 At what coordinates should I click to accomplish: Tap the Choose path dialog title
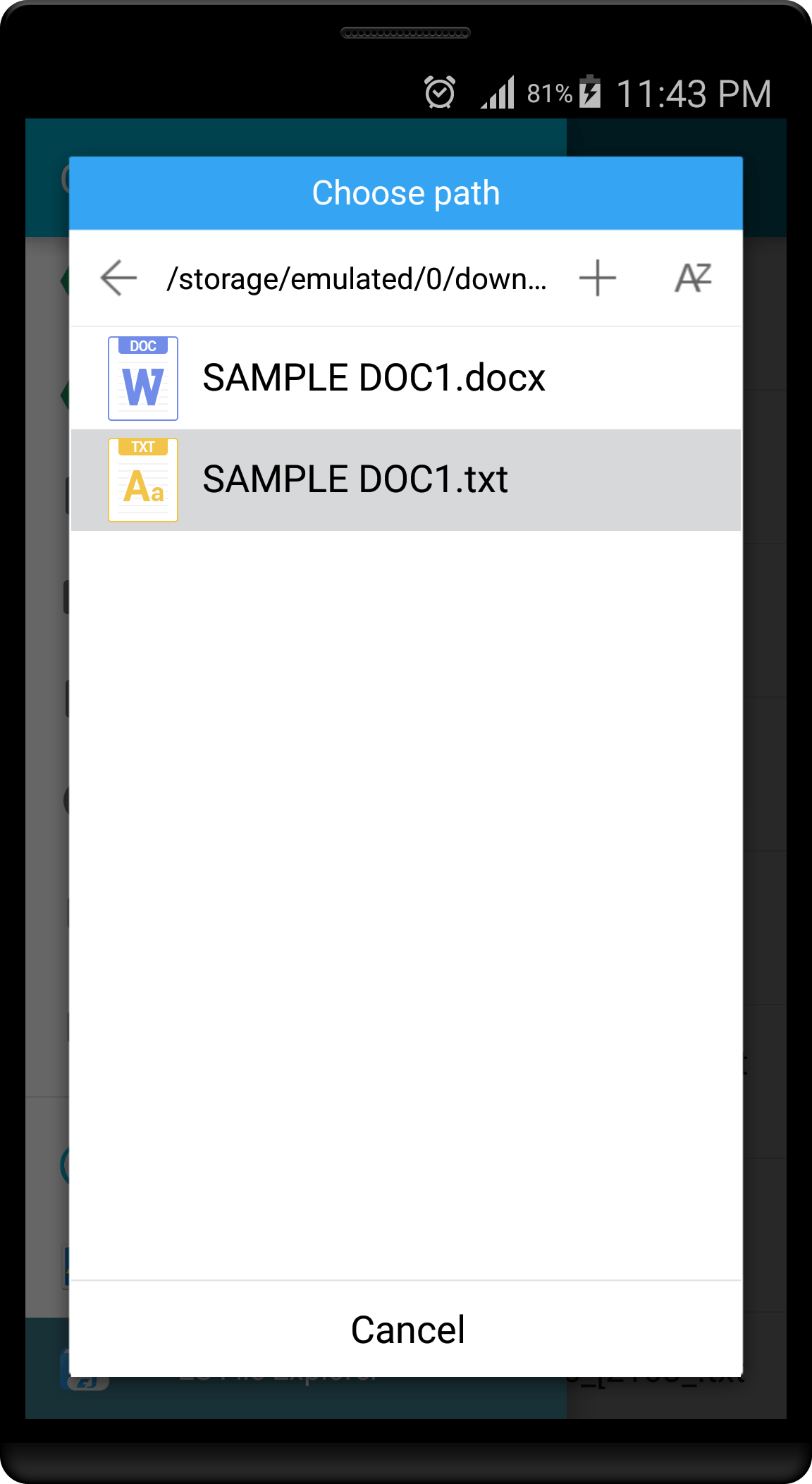click(x=406, y=193)
